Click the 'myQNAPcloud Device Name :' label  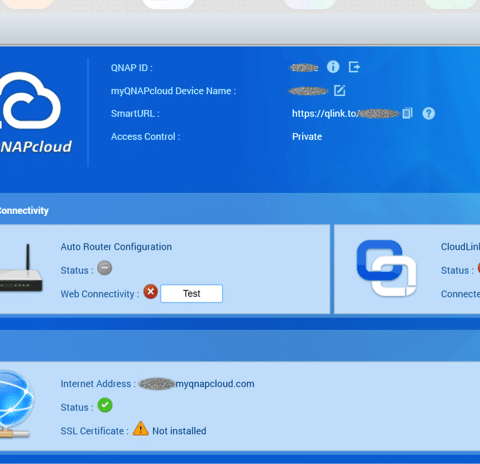[x=173, y=91]
